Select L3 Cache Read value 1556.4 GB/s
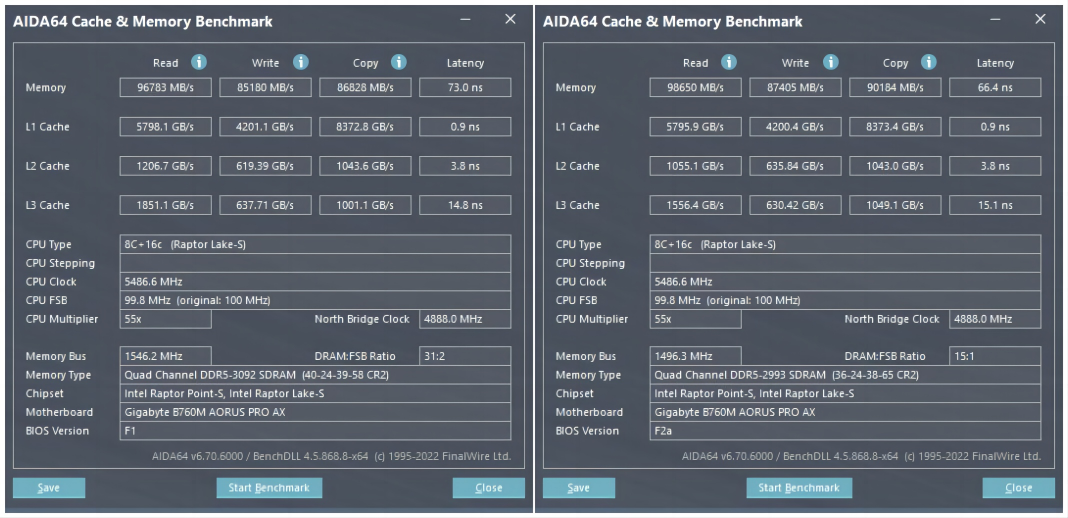This screenshot has width=1068, height=518. [695, 205]
